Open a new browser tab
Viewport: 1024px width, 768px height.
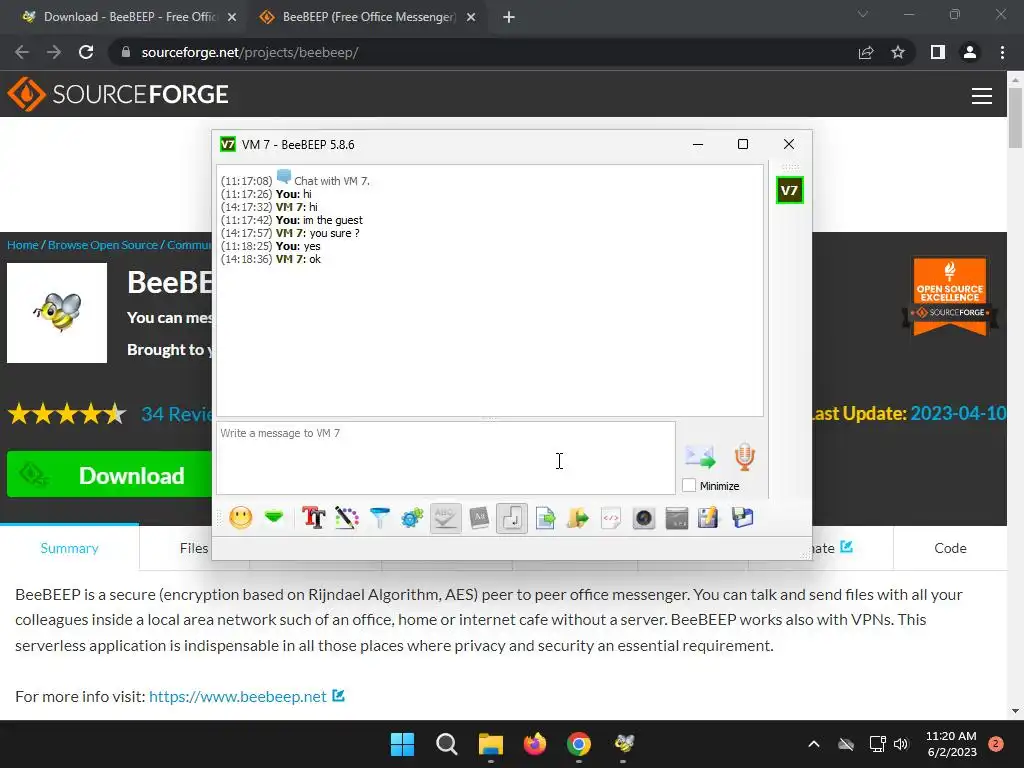pos(509,18)
